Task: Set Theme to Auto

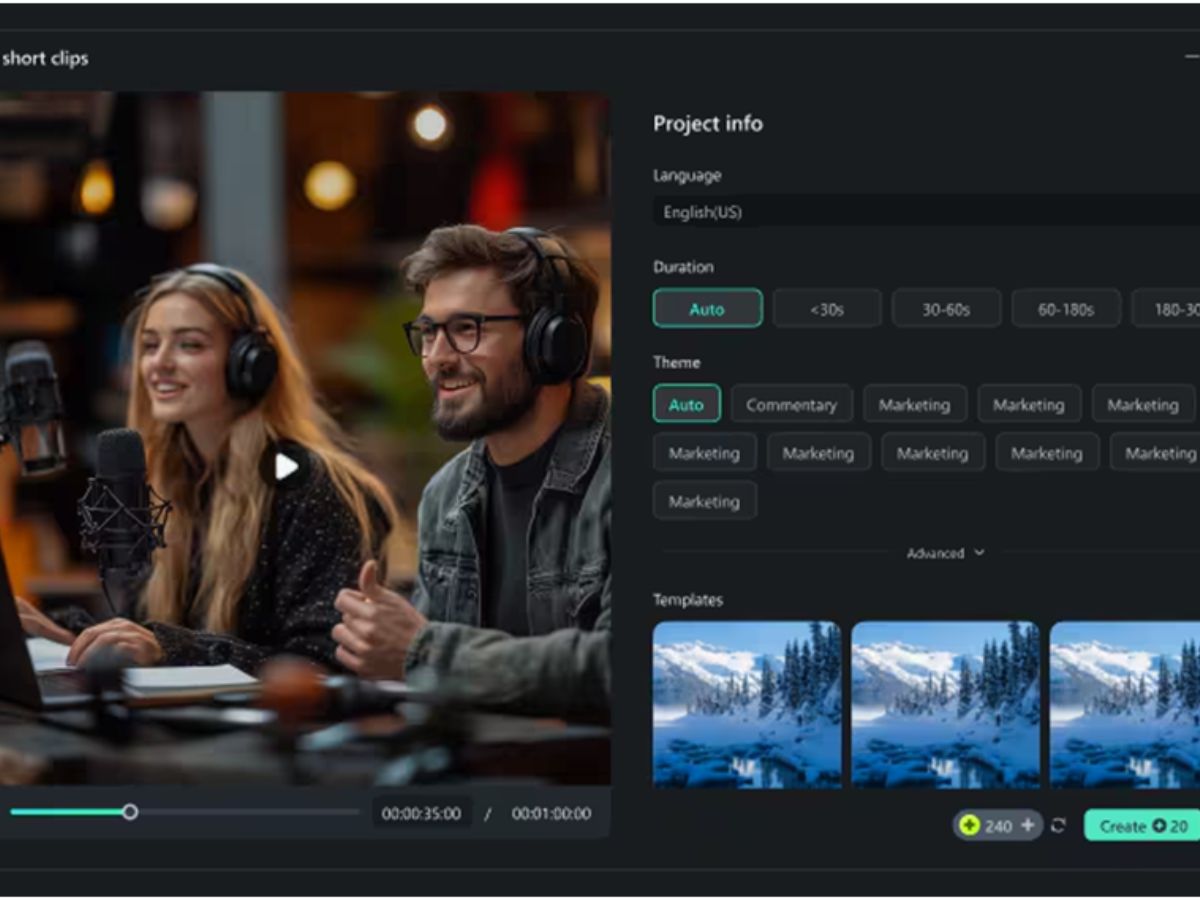Action: point(686,404)
